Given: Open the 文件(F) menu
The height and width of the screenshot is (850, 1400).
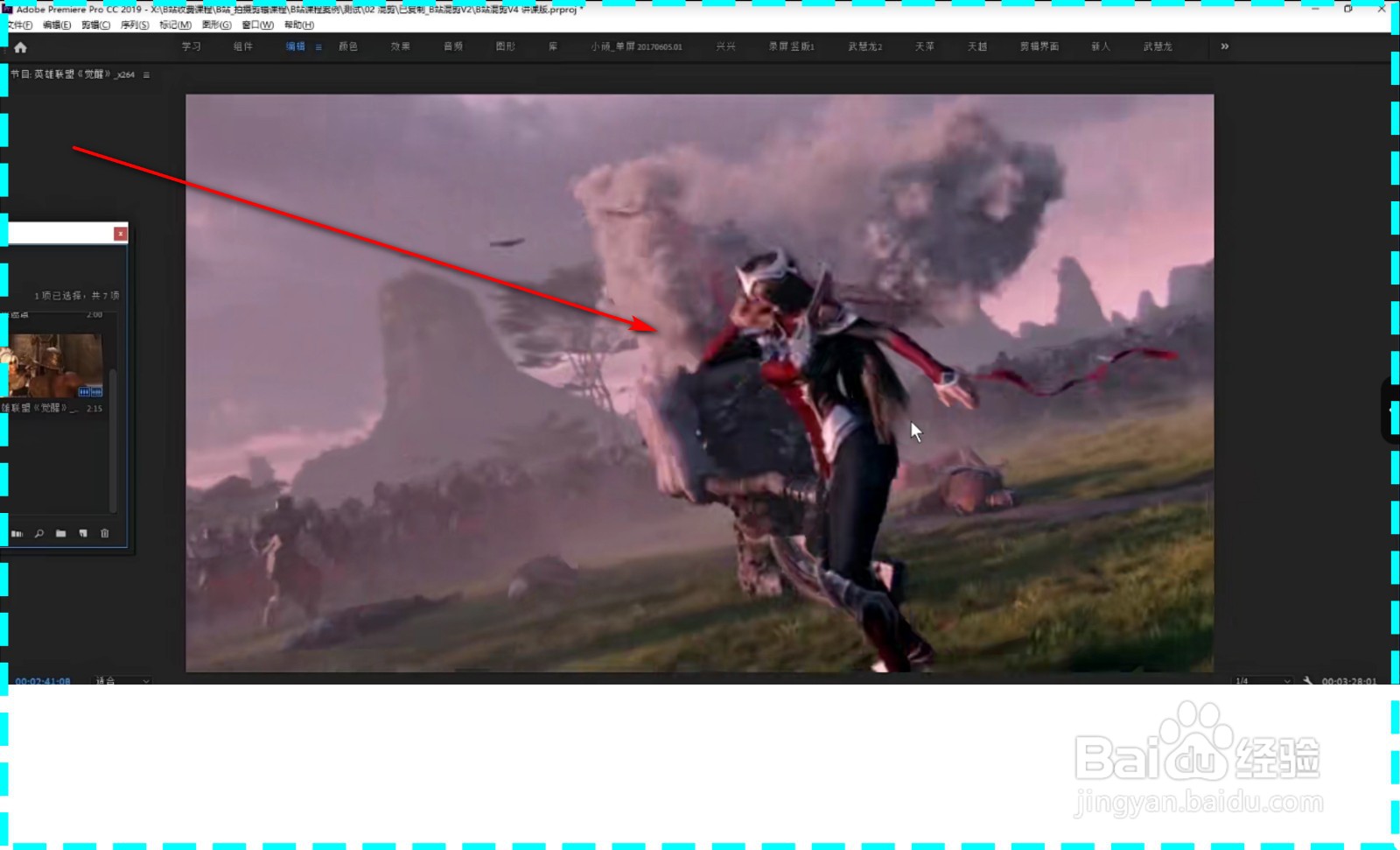Looking at the screenshot, I should tap(19, 25).
